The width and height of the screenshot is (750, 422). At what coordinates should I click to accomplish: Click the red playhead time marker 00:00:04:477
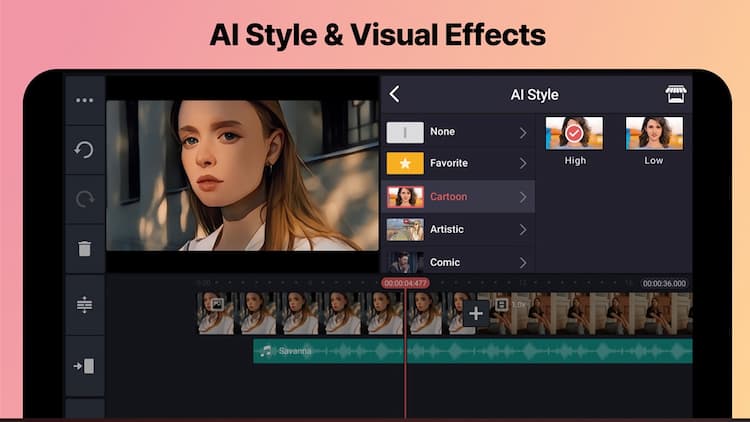pos(405,283)
